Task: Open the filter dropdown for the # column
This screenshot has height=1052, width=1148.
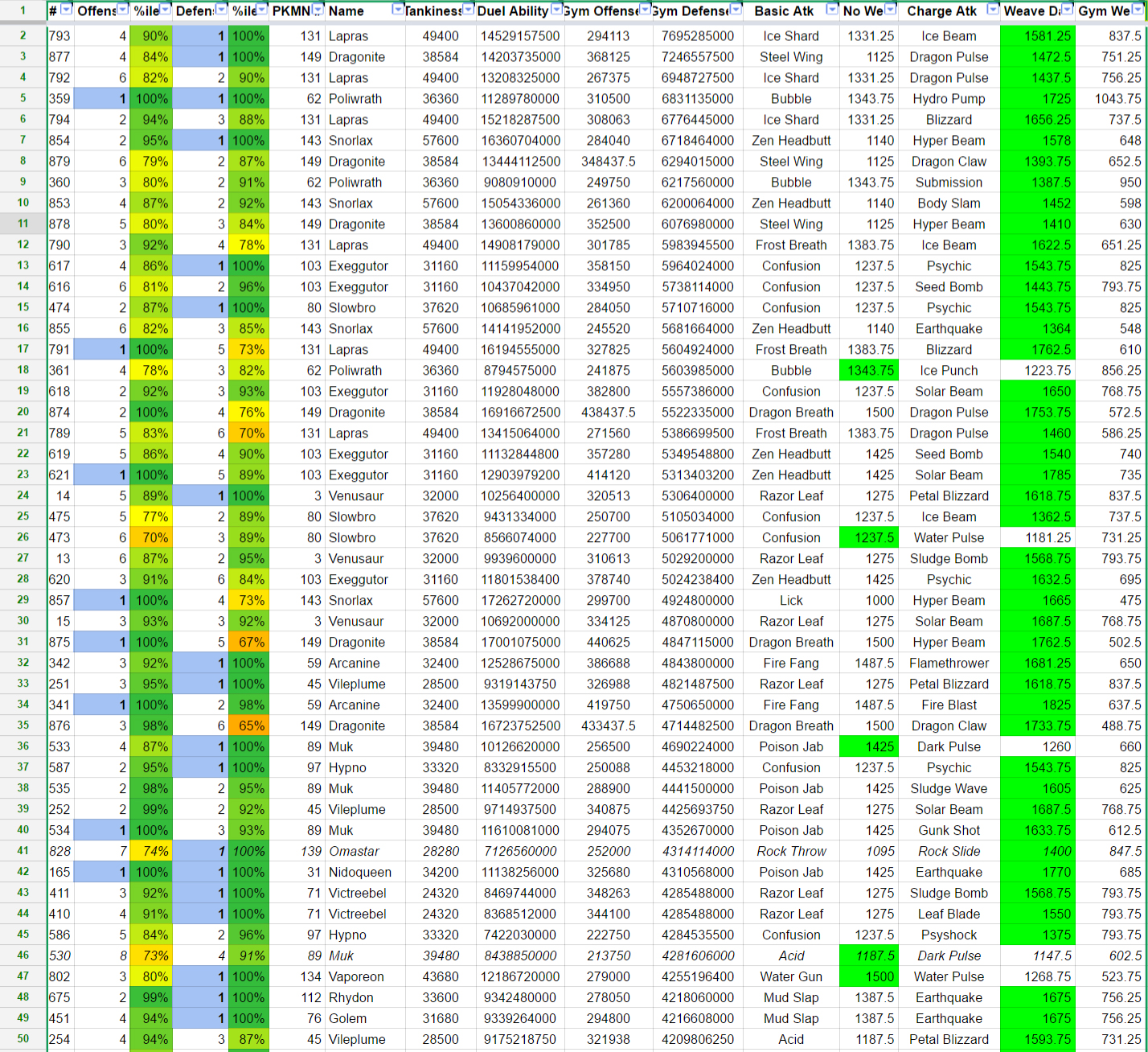Action: click(x=66, y=10)
